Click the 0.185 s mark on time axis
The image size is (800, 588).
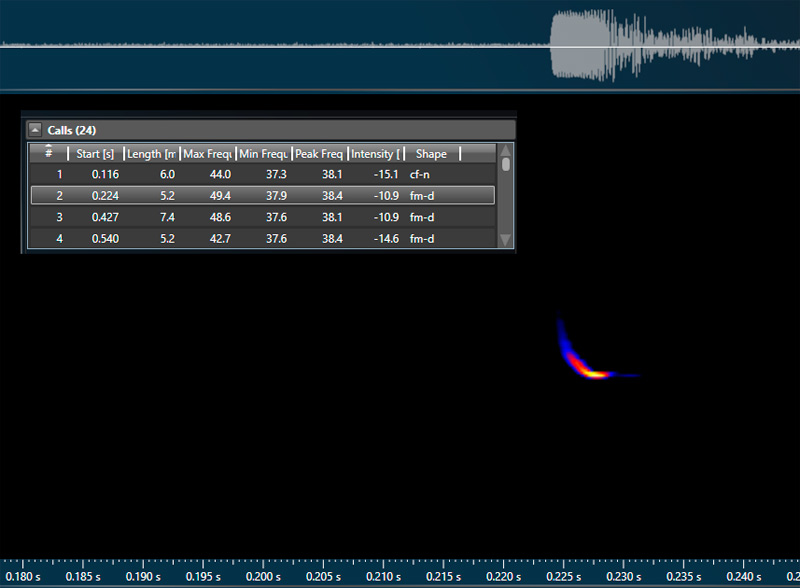point(83,576)
